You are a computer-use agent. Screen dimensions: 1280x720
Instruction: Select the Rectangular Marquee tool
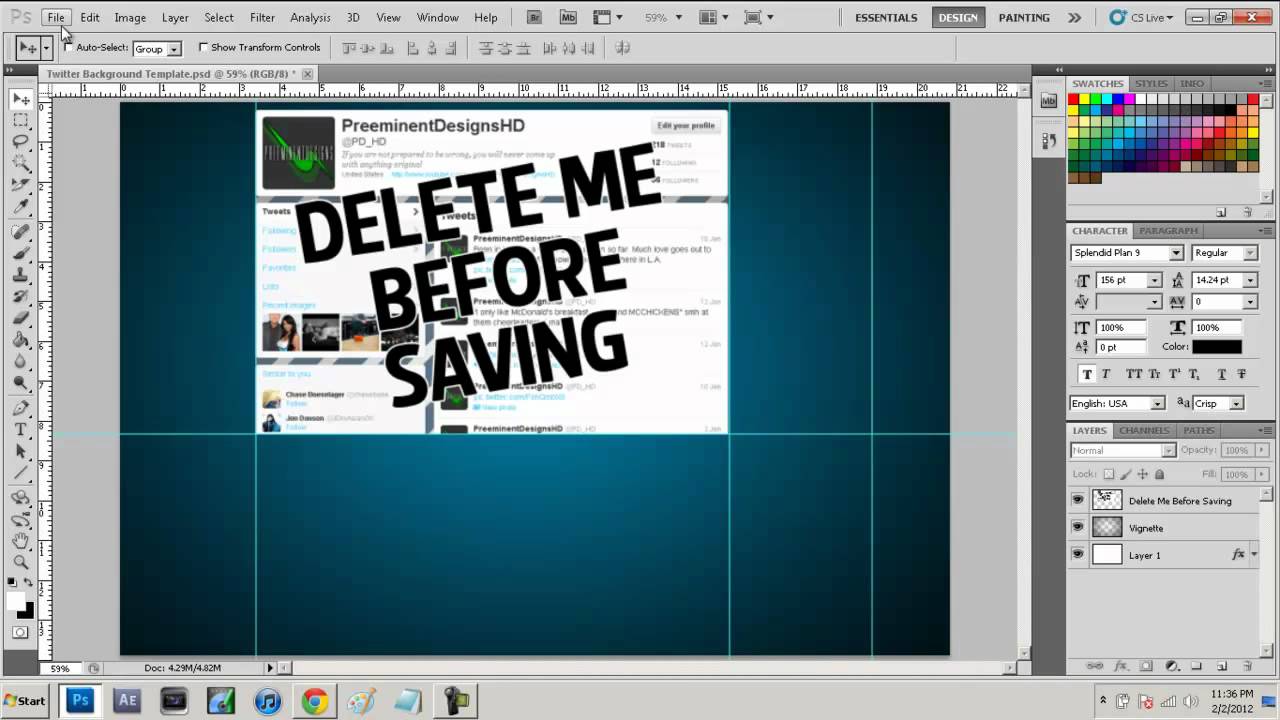pos(20,120)
